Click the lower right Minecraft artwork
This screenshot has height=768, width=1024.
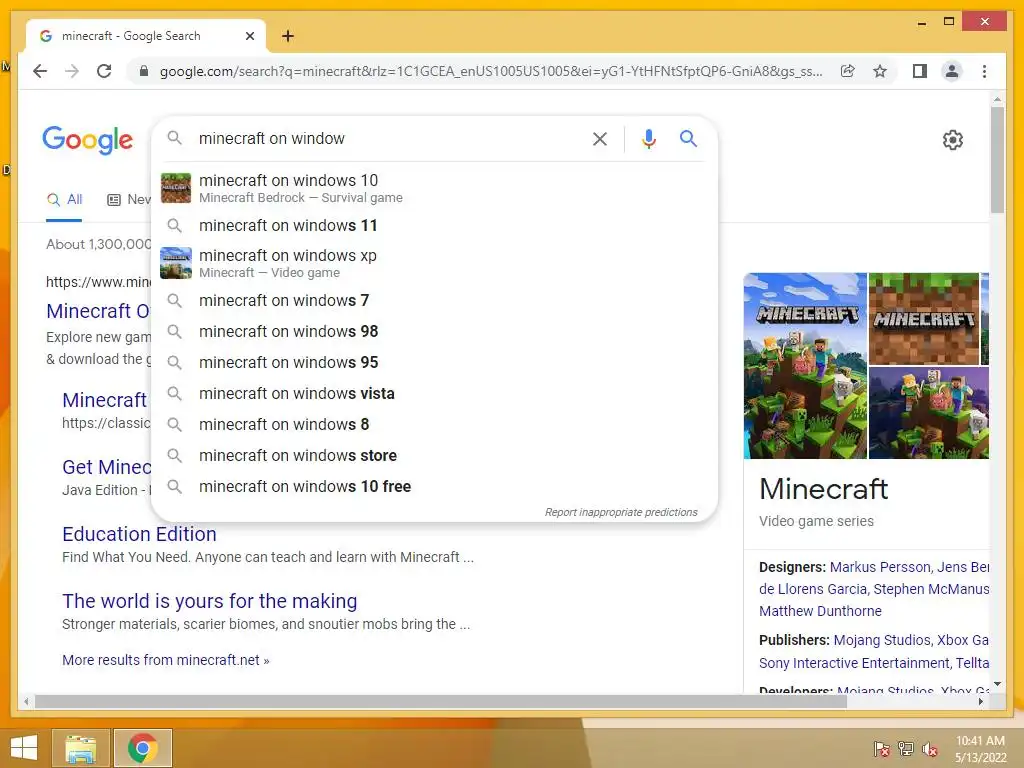coord(929,413)
